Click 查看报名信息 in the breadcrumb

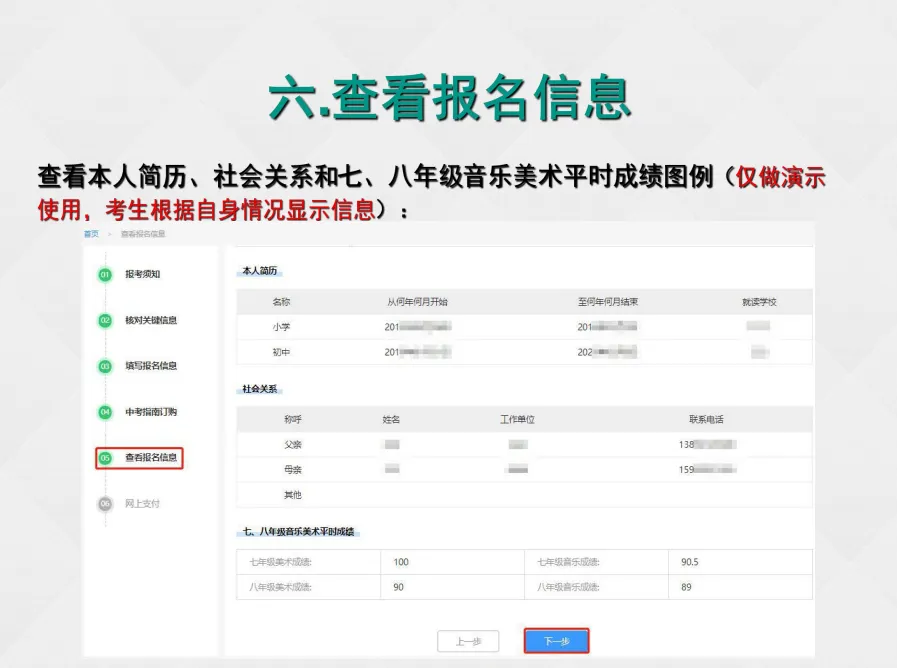143,234
